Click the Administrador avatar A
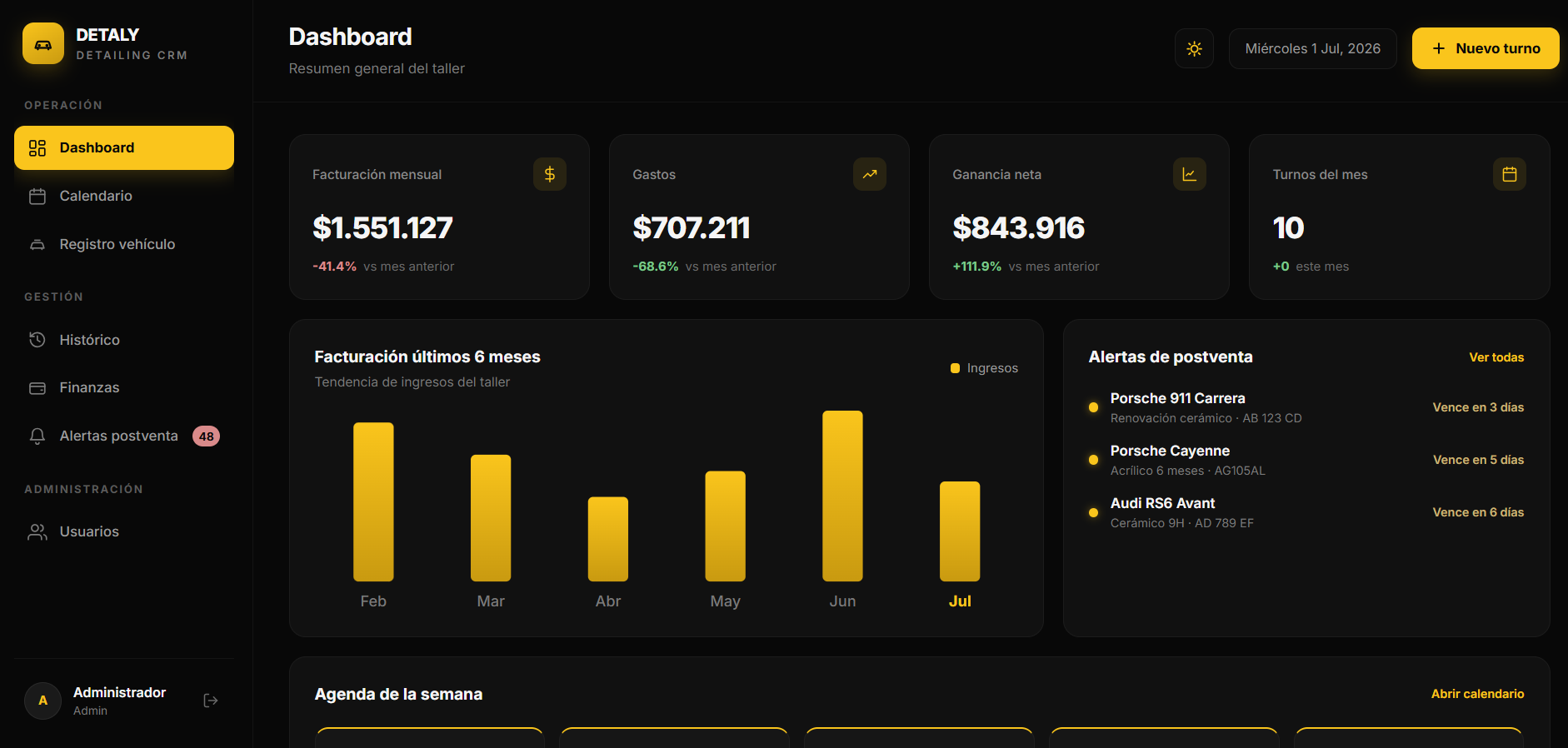The image size is (1568, 748). (43, 701)
